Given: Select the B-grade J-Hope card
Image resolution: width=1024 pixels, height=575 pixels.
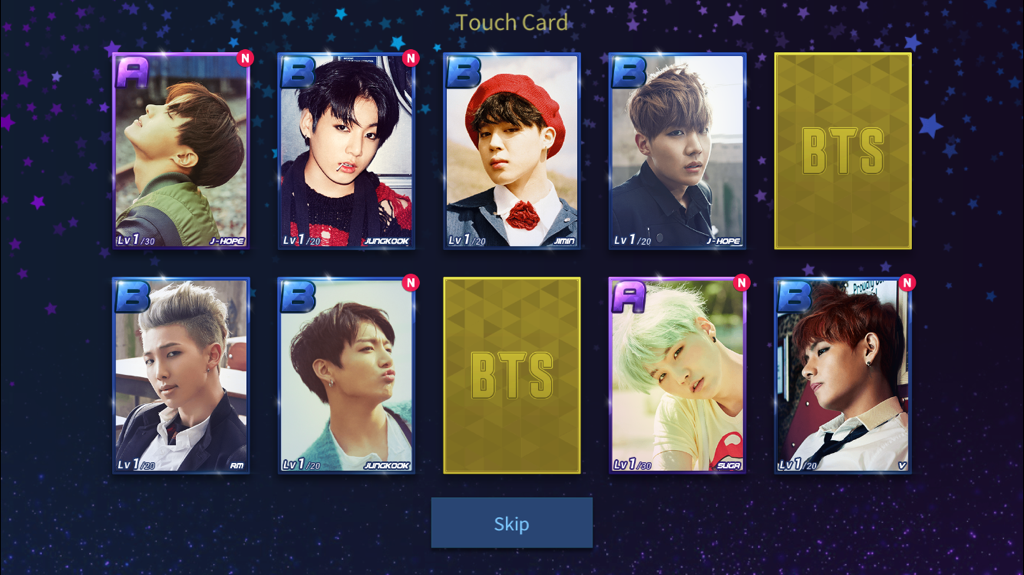Looking at the screenshot, I should (677, 151).
